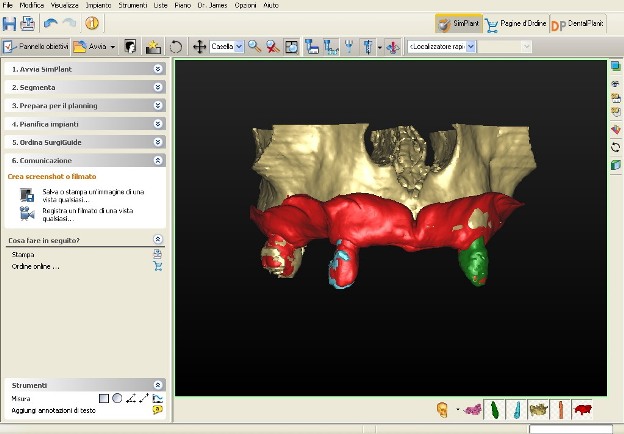This screenshot has width=624, height=434.
Task: Click the cart icon next to Ordine online
Action: (158, 266)
